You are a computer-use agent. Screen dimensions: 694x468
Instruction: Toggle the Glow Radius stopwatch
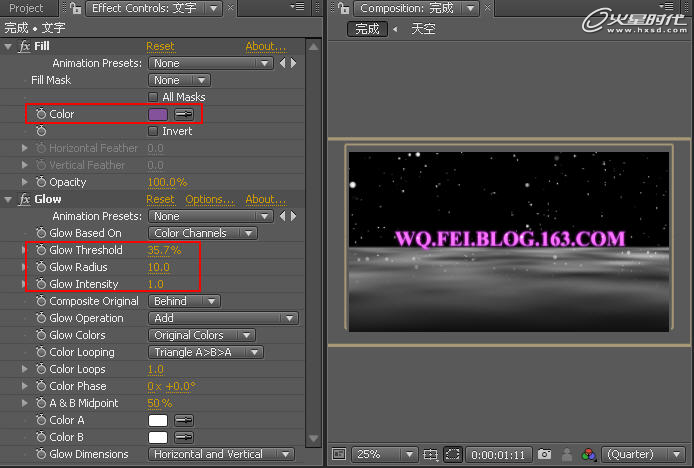coord(41,267)
